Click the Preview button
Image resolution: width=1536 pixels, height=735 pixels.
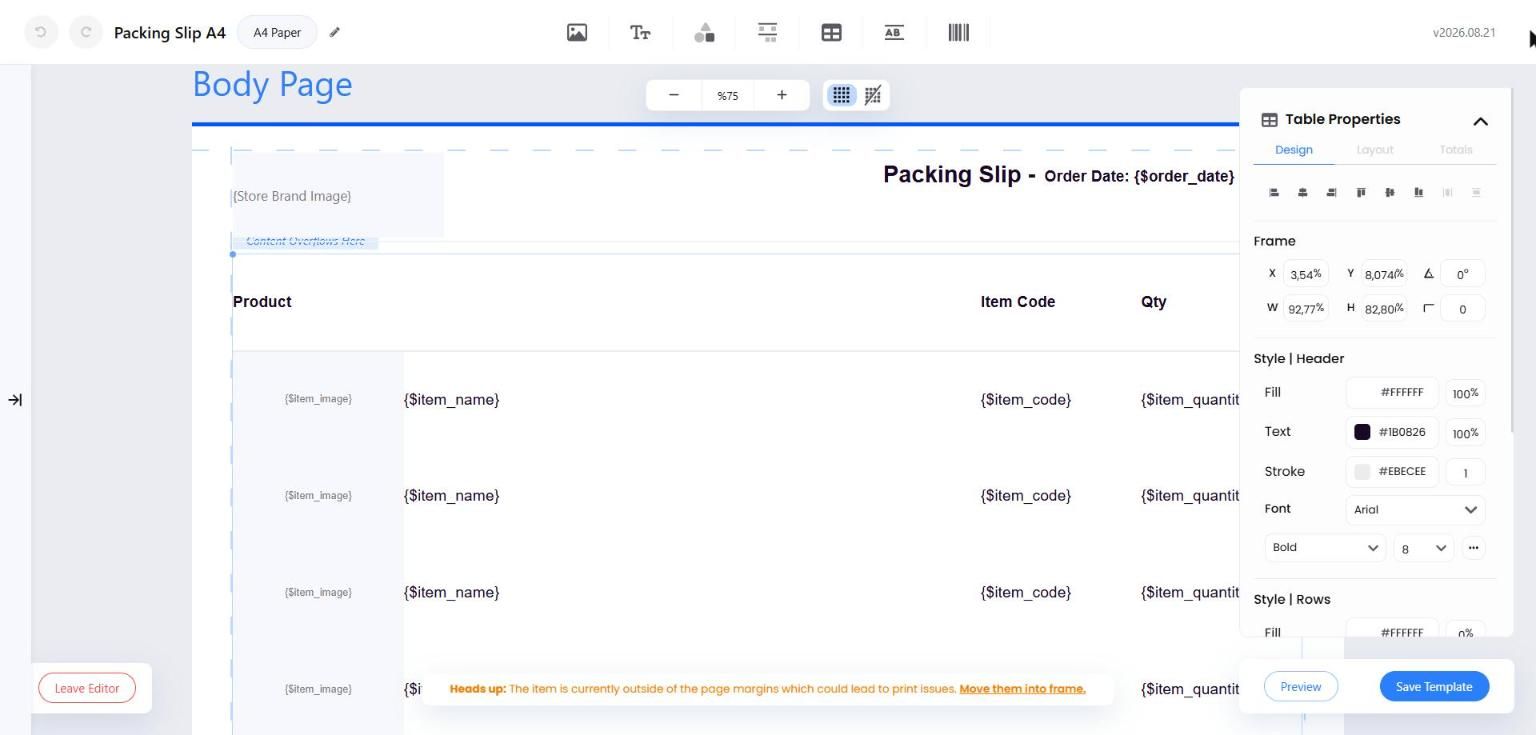(x=1301, y=687)
